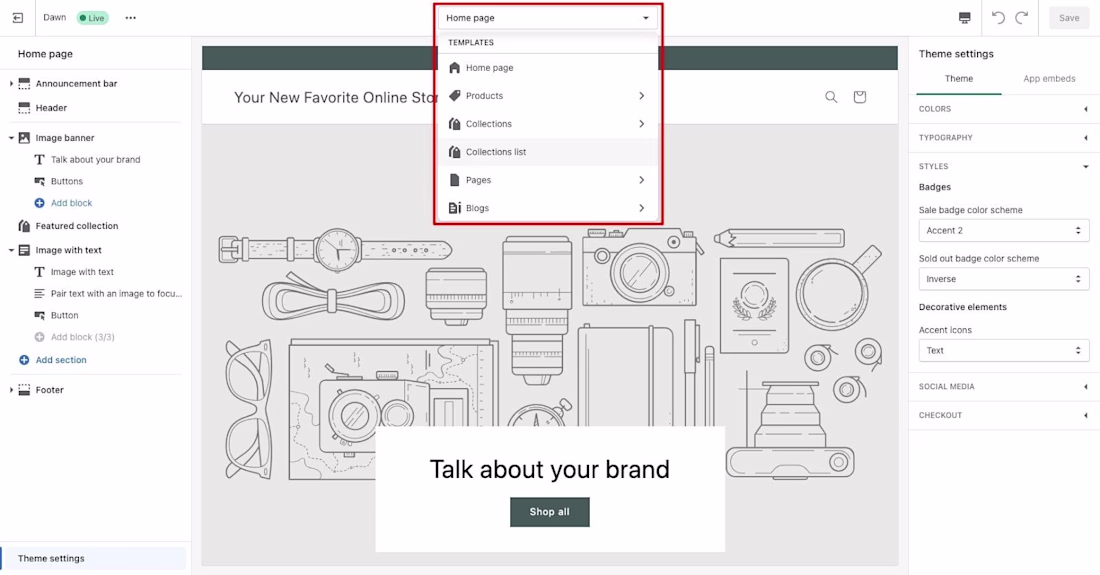Image resolution: width=1100 pixels, height=575 pixels.
Task: Click the Featured collection section icon
Action: pos(24,226)
